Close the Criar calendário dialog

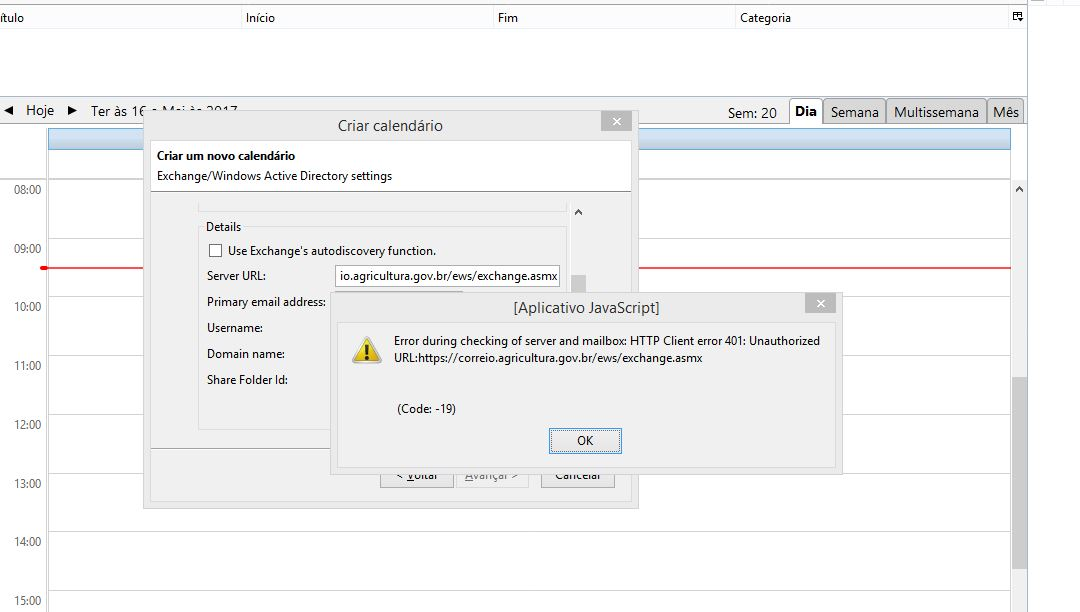(616, 121)
